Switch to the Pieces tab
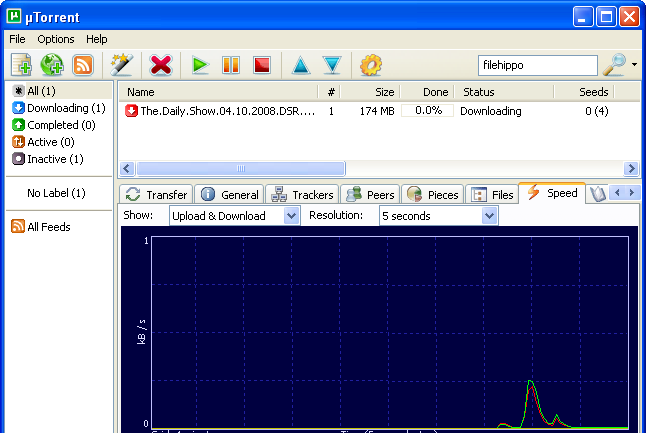Image resolution: width=646 pixels, height=433 pixels. (x=432, y=194)
